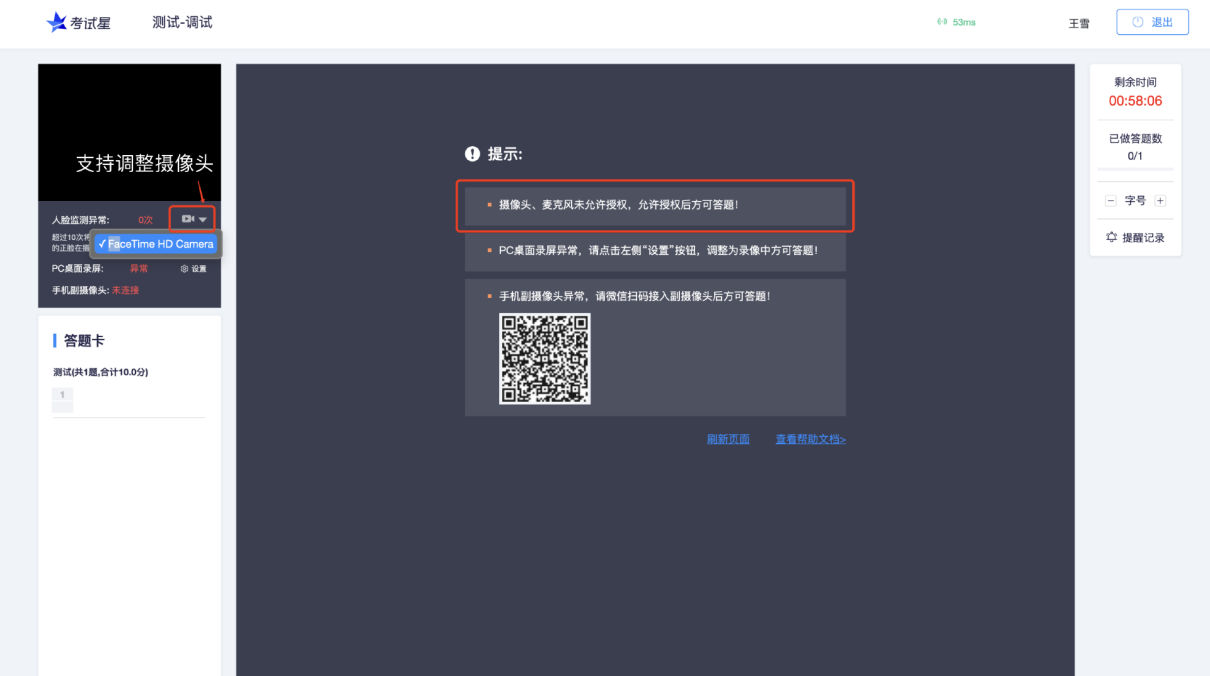
Task: Click the 未连接 phone camera status
Action: pos(125,290)
